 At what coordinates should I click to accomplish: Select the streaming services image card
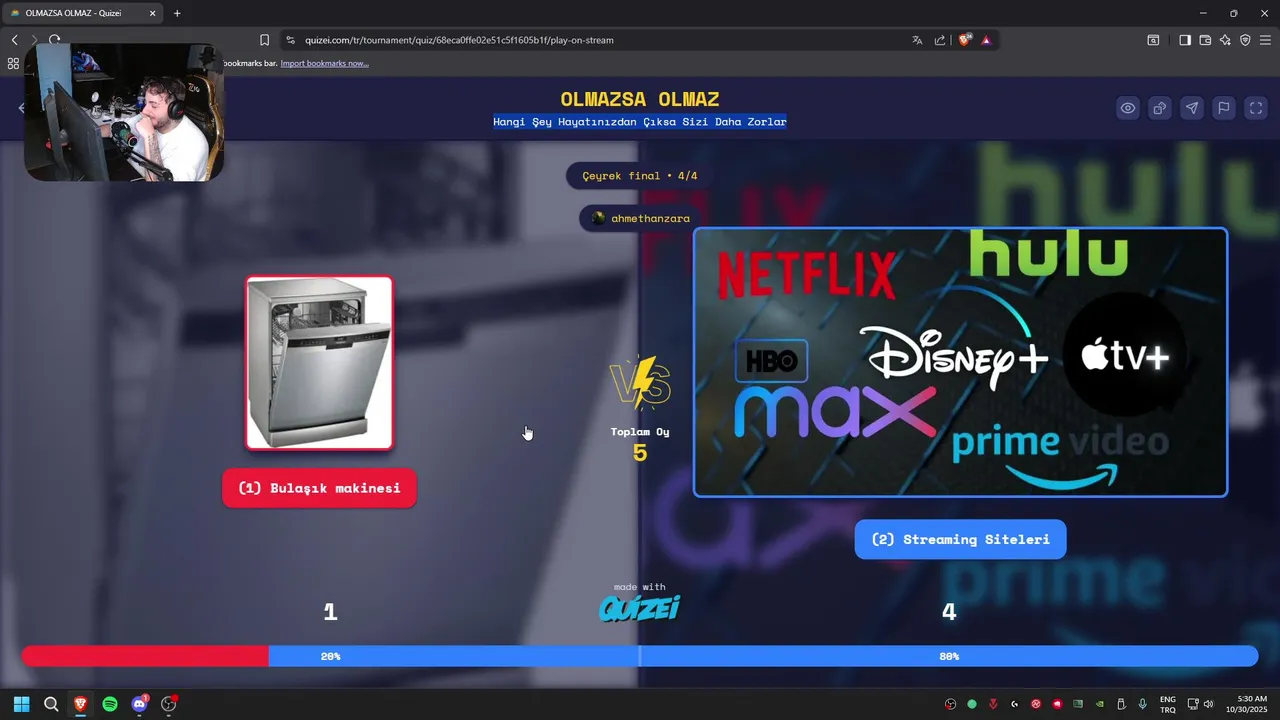click(x=960, y=362)
